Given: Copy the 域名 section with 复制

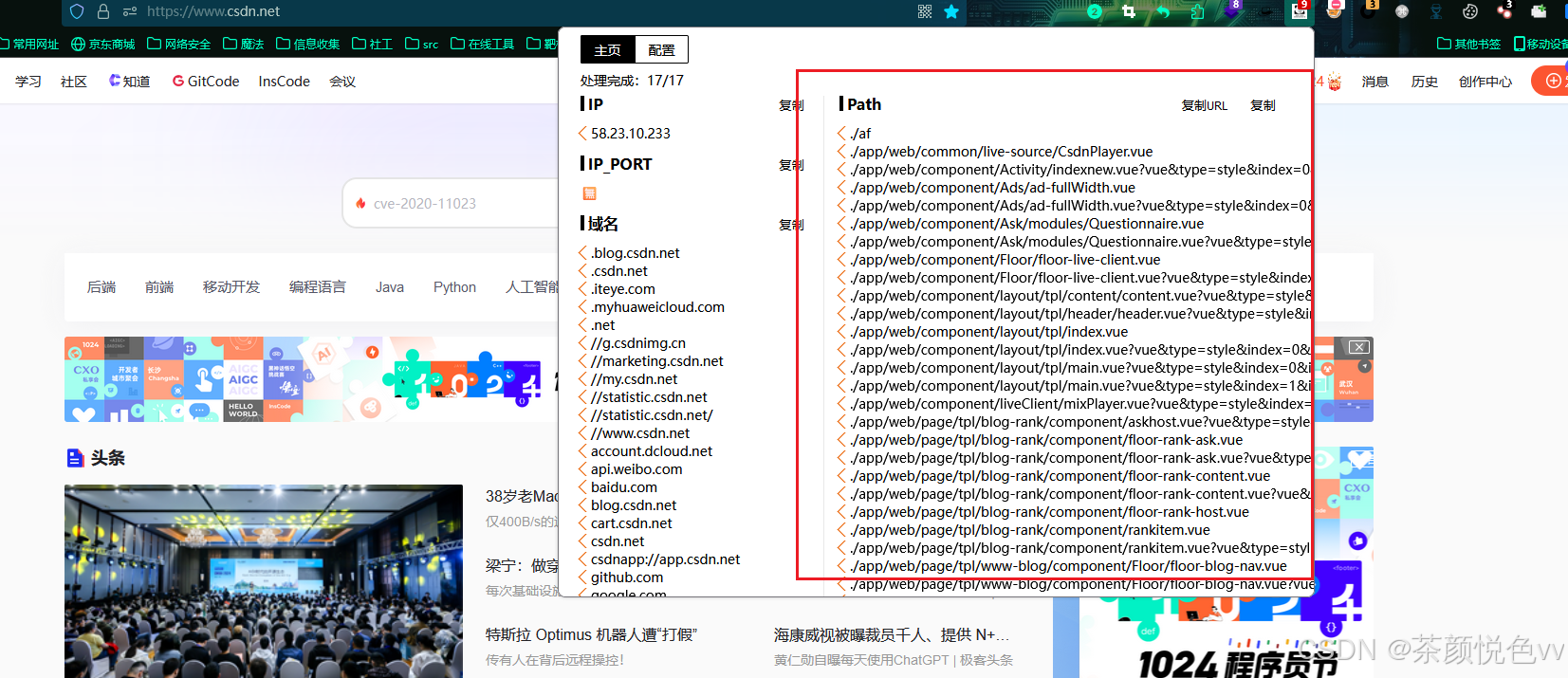Looking at the screenshot, I should 791,225.
